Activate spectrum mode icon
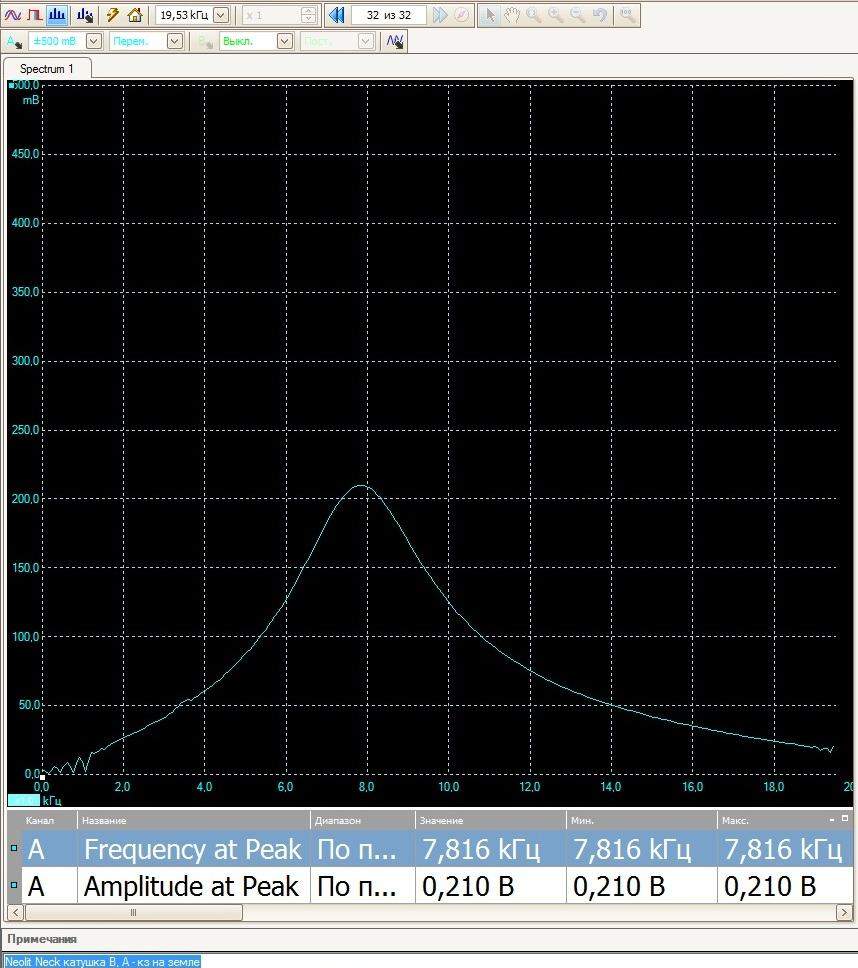 click(58, 15)
